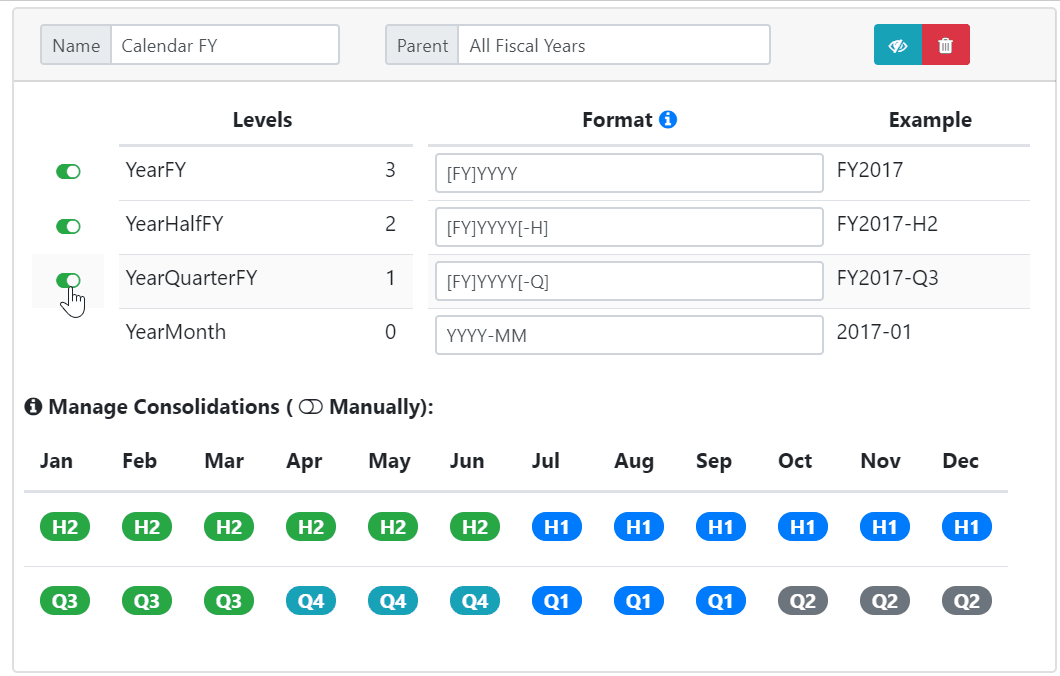
Task: Open the Parent field All Fiscal Years
Action: click(x=613, y=45)
